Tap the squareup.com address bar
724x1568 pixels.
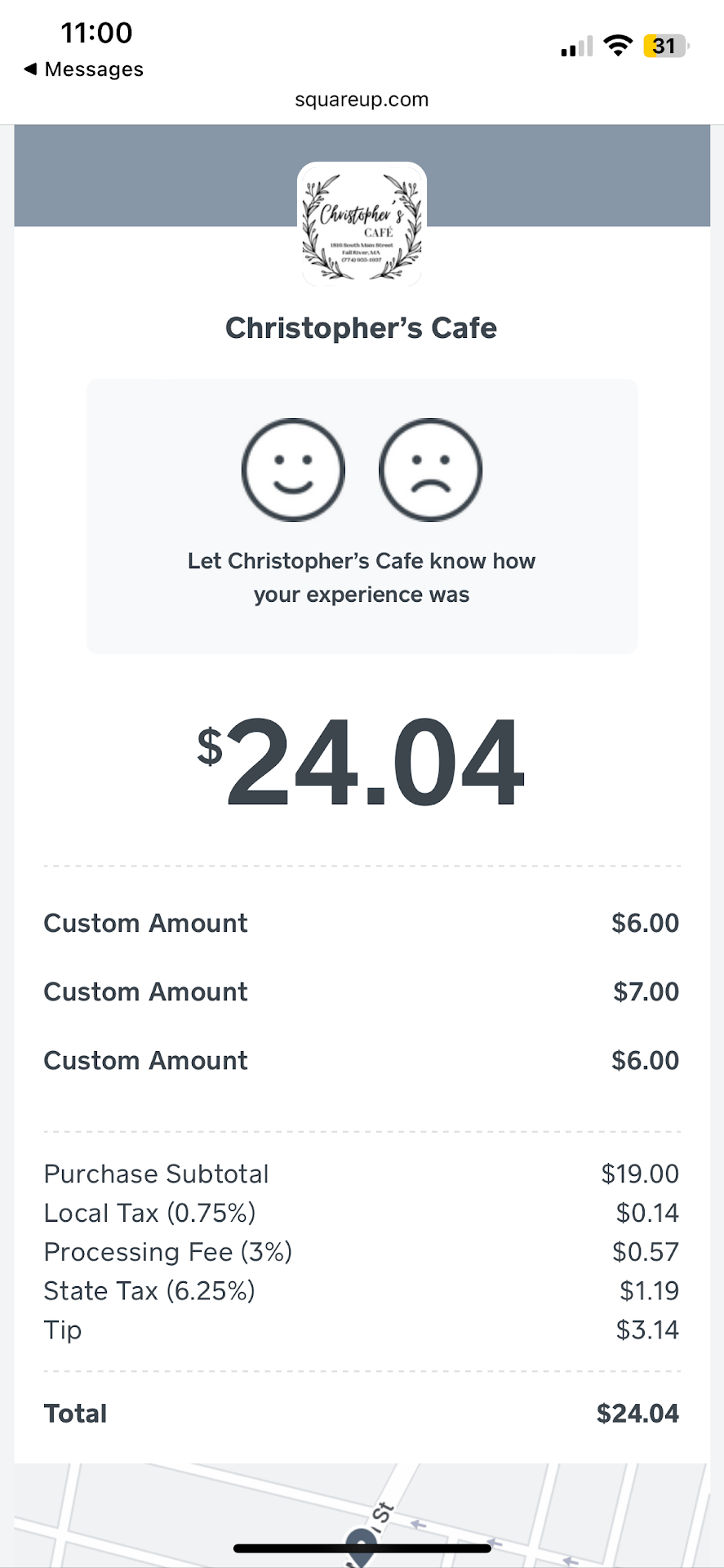point(362,100)
